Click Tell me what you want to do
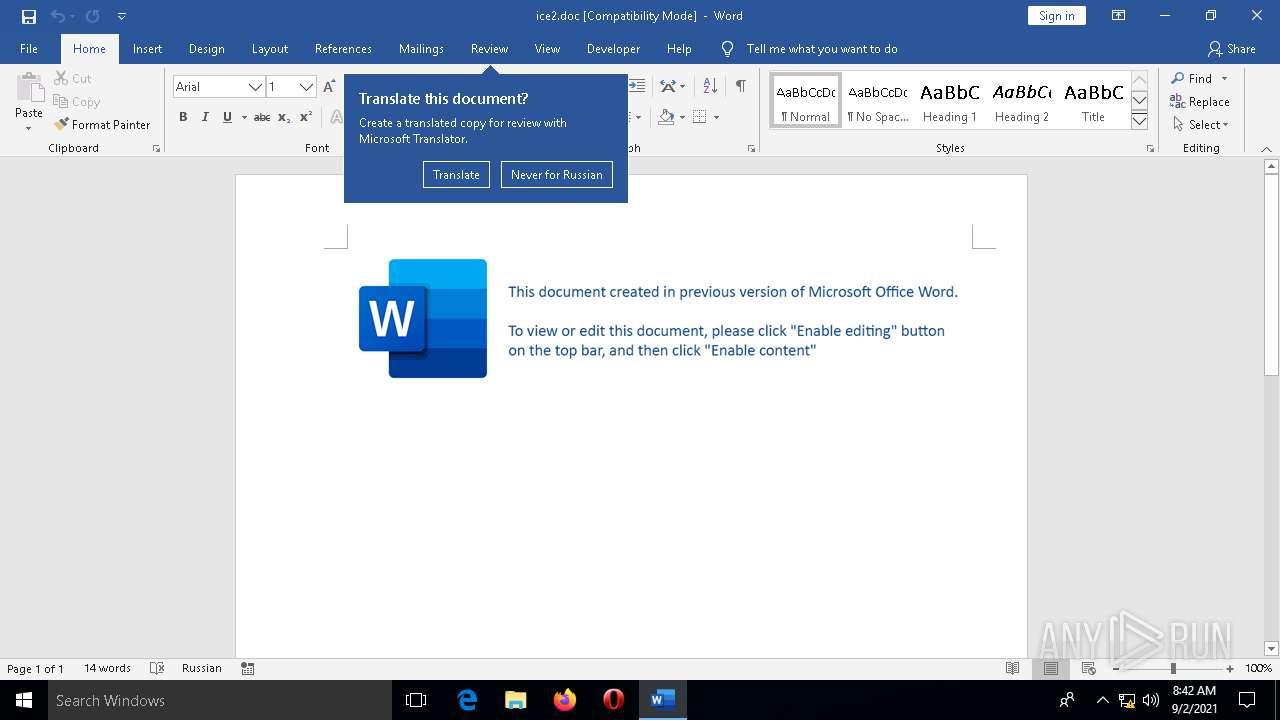This screenshot has height=720, width=1280. (822, 48)
